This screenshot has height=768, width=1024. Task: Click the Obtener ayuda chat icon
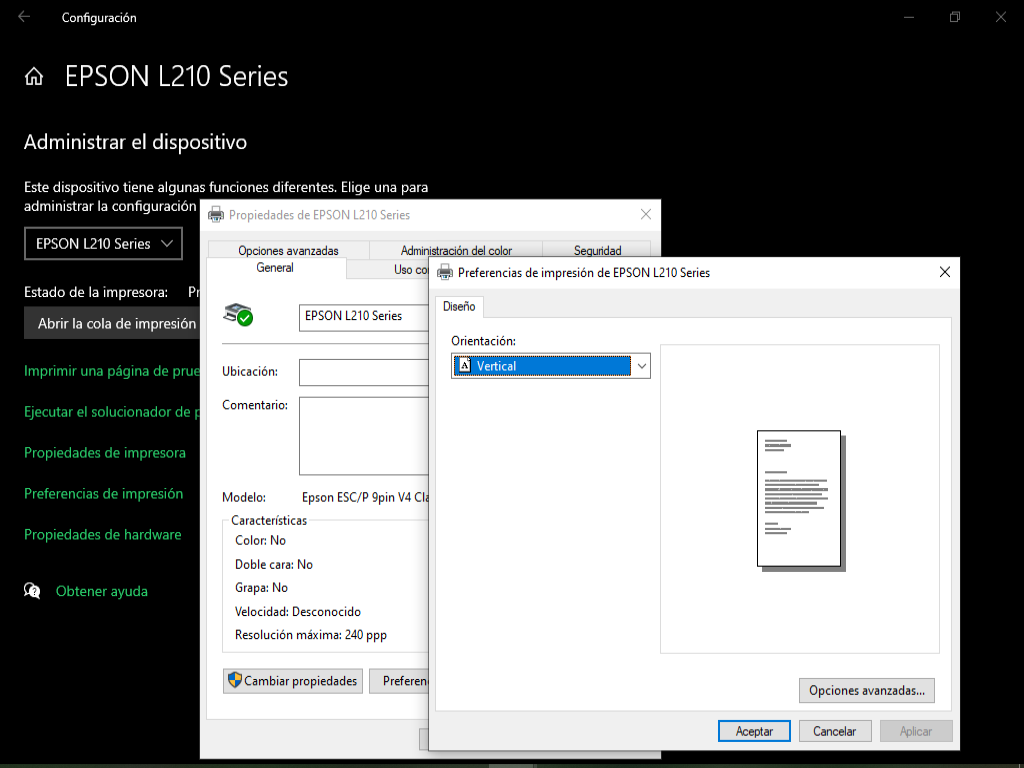coord(32,591)
